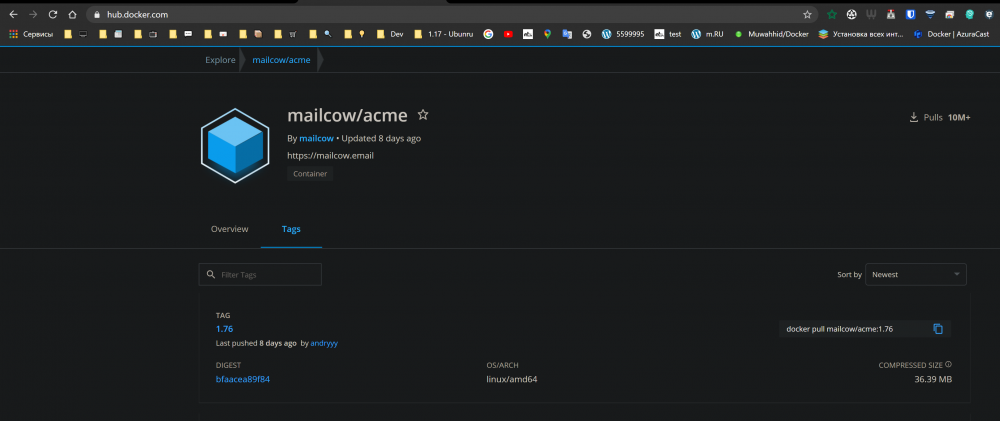This screenshot has width=1000, height=421.
Task: Go to Explore in breadcrumb
Action: pos(220,60)
